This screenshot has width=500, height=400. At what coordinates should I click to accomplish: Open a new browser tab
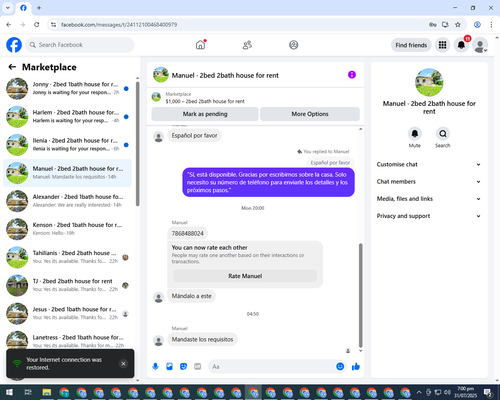click(x=39, y=8)
